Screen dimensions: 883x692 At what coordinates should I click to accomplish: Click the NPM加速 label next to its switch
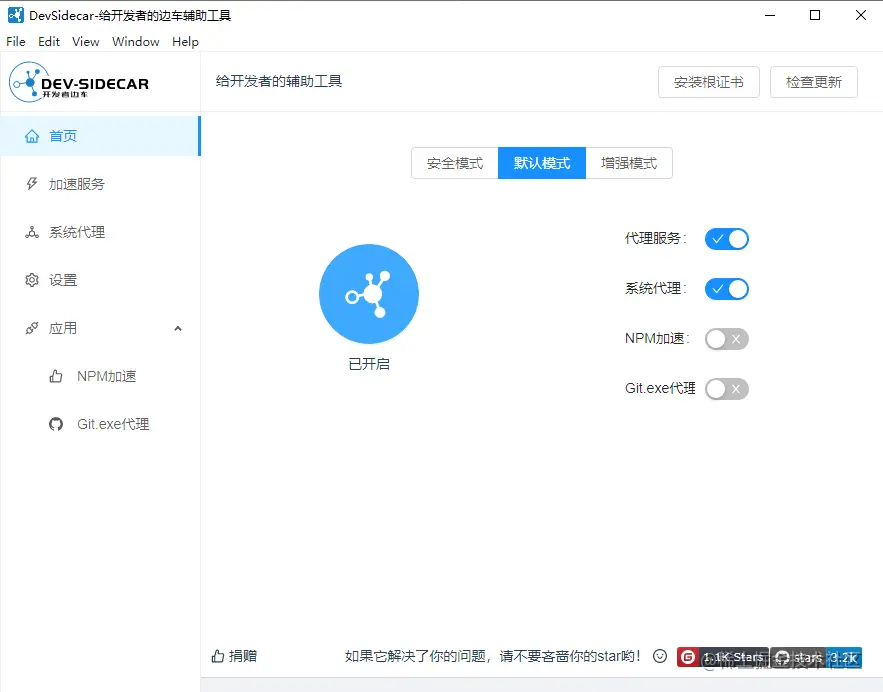(x=657, y=338)
